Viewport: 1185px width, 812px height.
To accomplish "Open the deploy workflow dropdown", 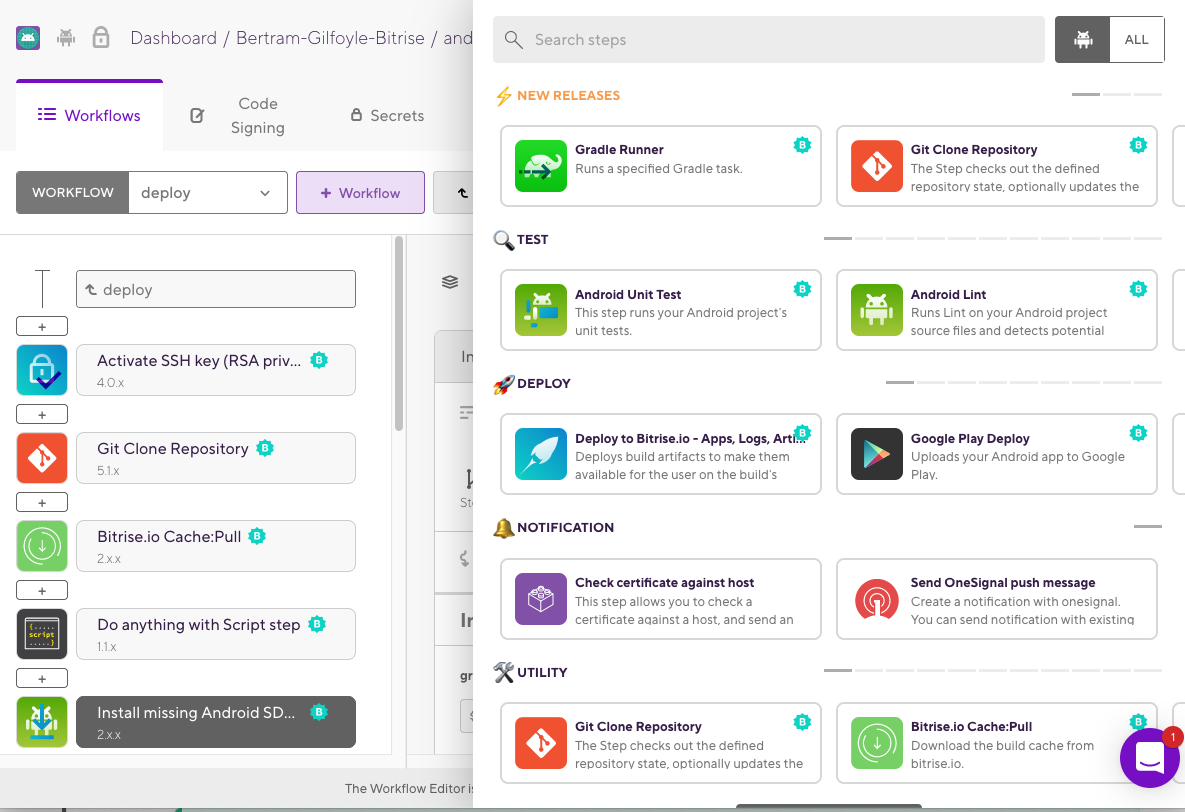I will 208,193.
